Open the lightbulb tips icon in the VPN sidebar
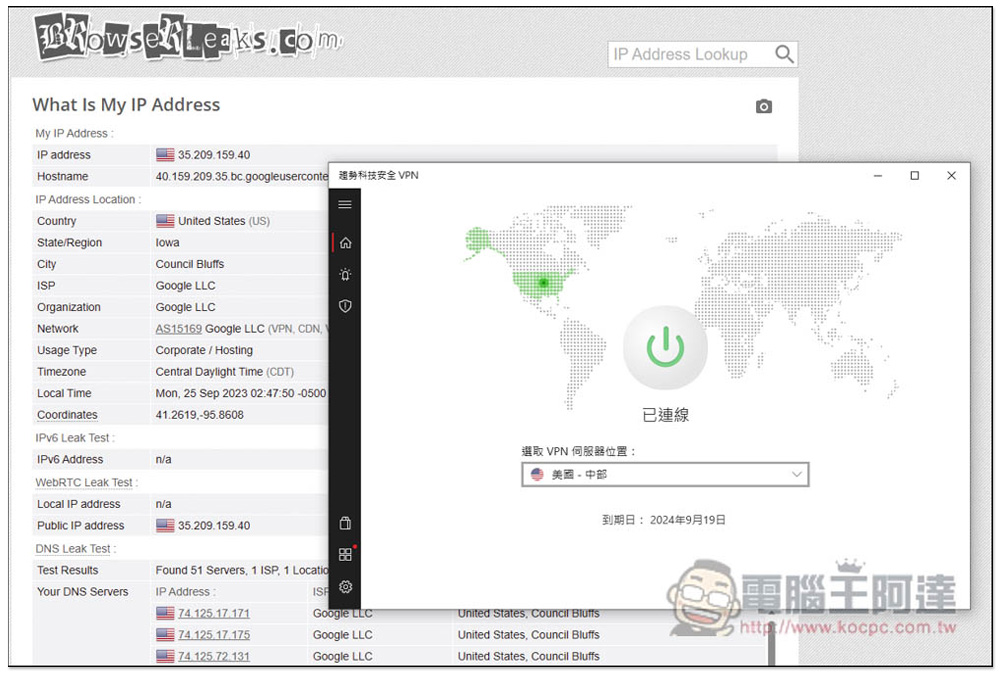 point(345,275)
